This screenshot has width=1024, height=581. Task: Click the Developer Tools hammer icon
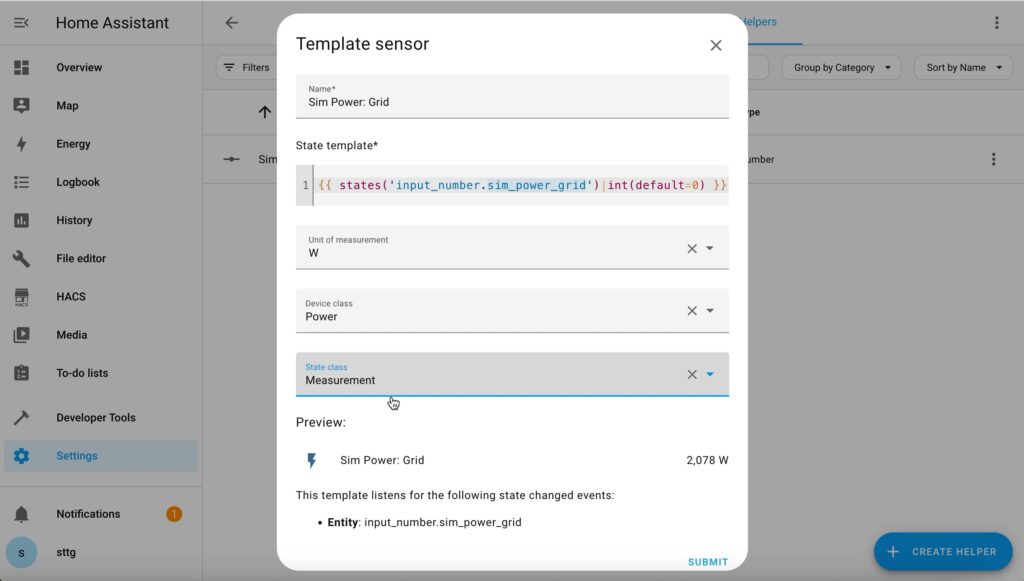(x=22, y=418)
